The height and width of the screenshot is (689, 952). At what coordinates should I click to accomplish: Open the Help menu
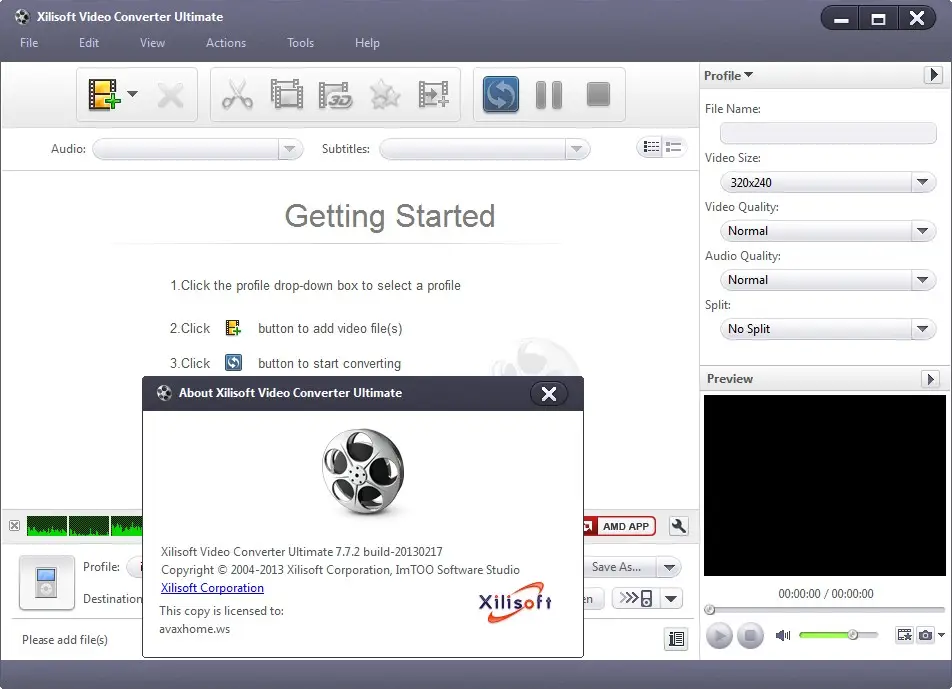(x=367, y=42)
